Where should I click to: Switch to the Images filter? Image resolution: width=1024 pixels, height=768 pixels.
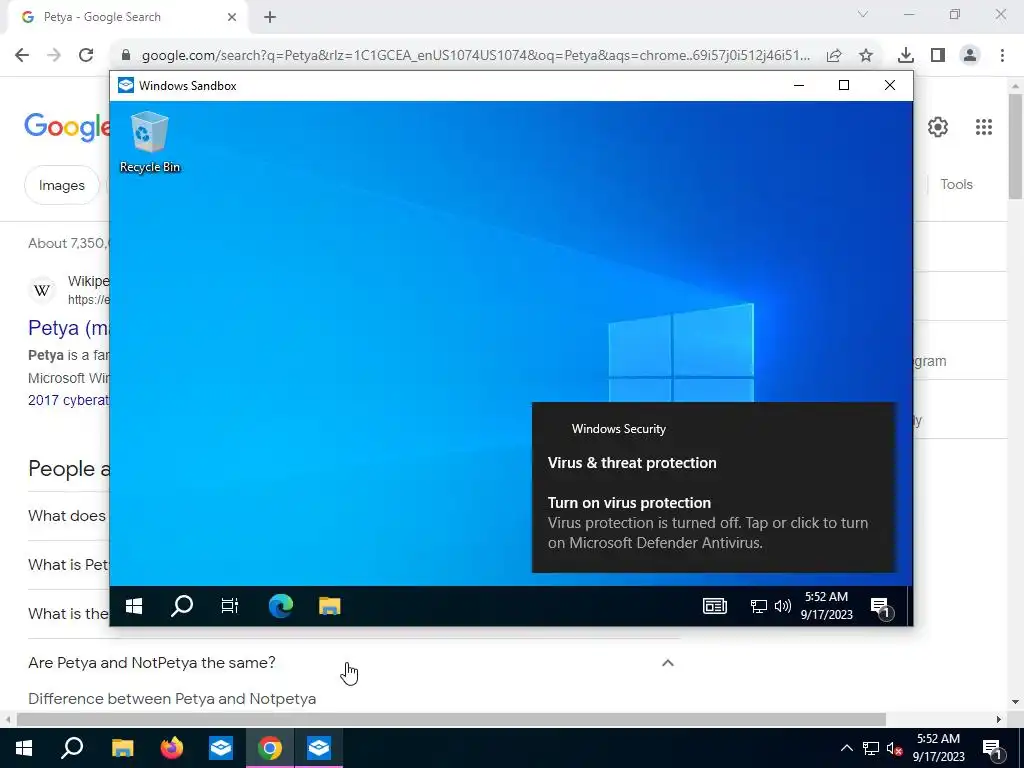pos(61,185)
